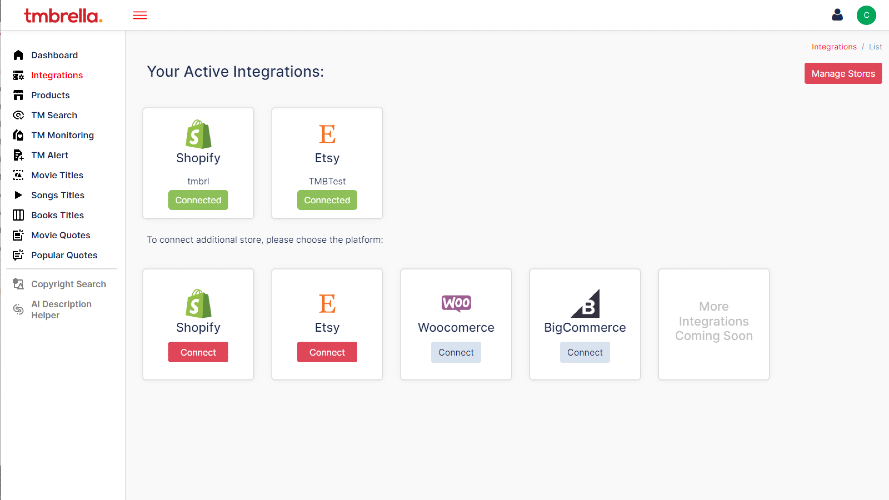889x500 pixels.
Task: Click the Integrations breadcrumb link
Action: point(834,47)
